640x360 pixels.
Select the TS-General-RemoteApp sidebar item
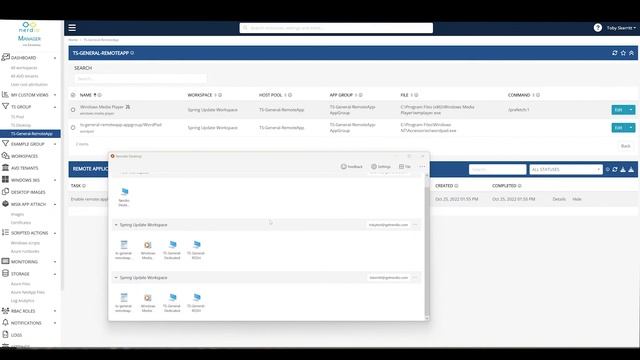coord(30,133)
